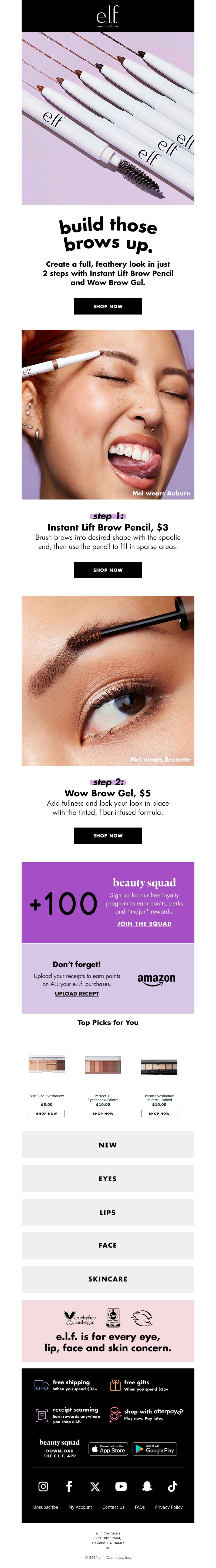The image size is (216, 1568).
Task: Tap the App Store download badge
Action: point(108,1449)
